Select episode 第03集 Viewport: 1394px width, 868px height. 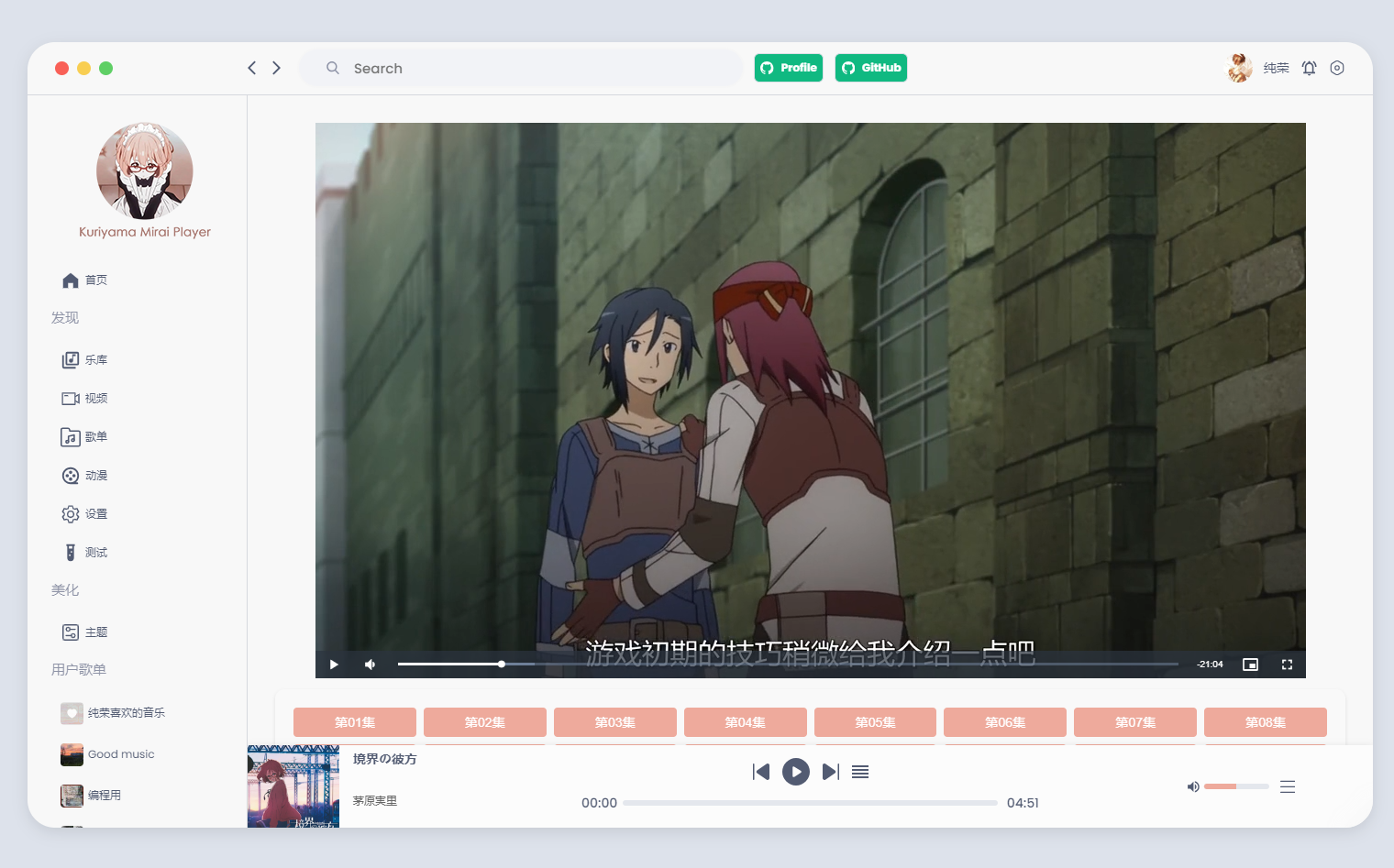[614, 722]
